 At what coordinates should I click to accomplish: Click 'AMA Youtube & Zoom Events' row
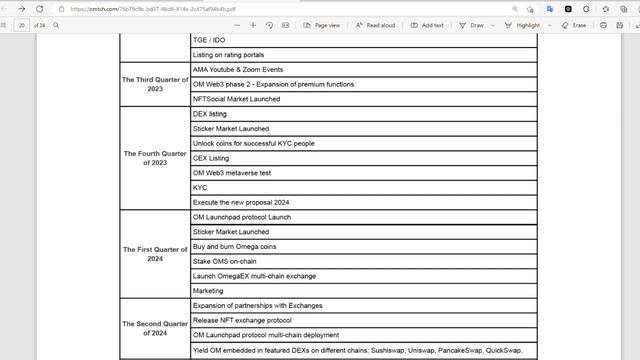coord(364,69)
